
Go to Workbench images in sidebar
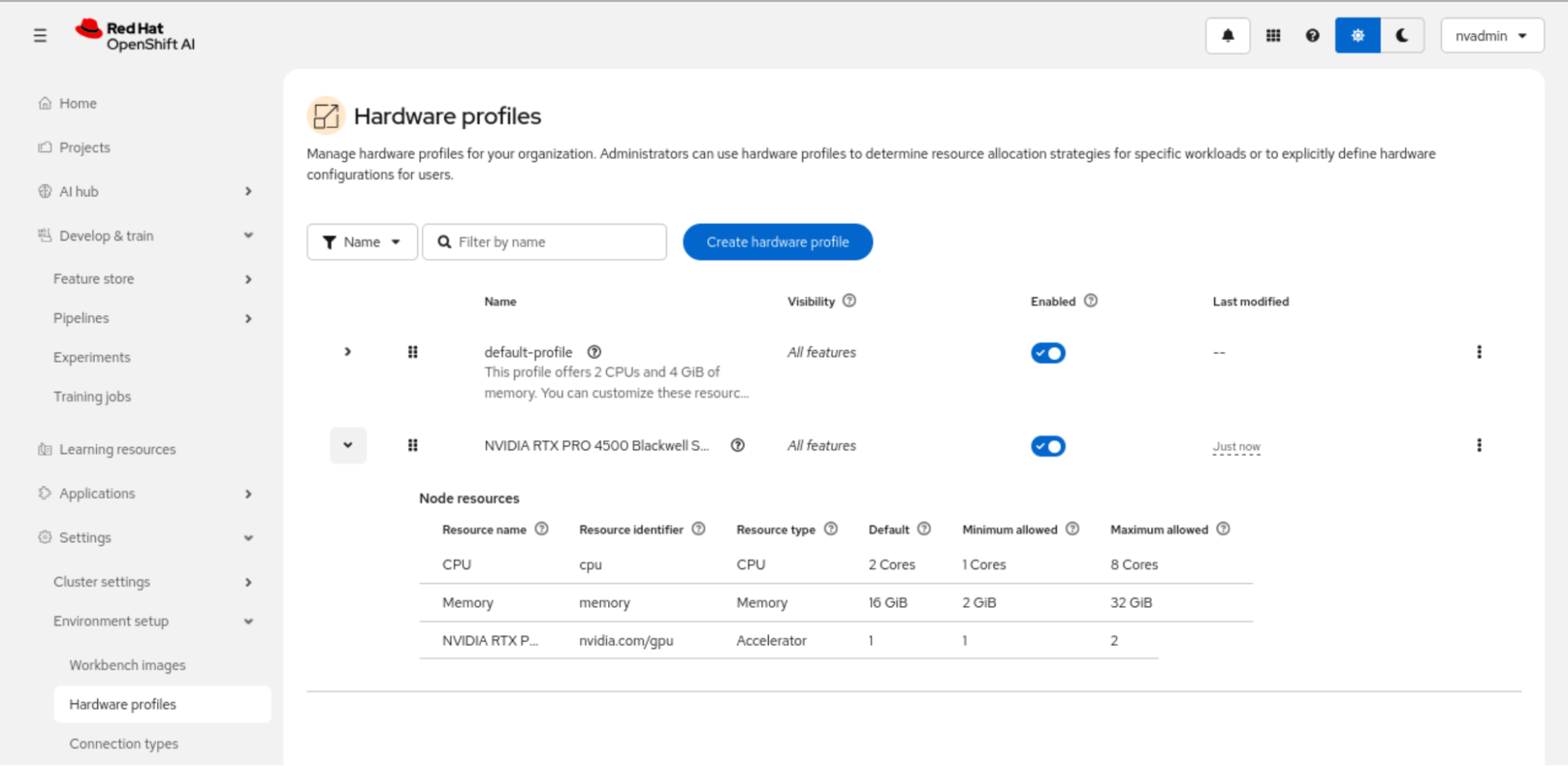tap(127, 665)
